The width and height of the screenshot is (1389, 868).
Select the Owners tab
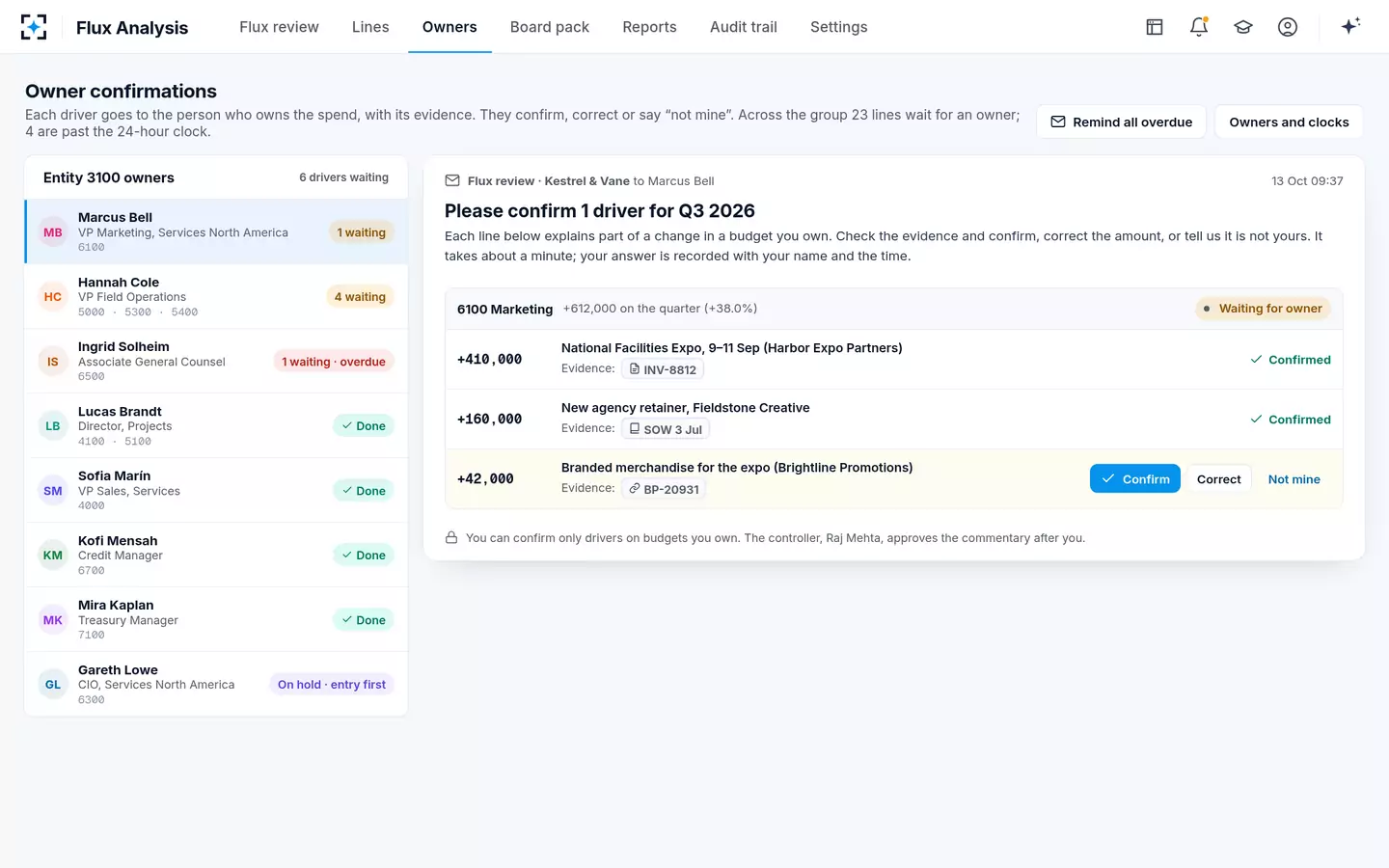tap(449, 27)
